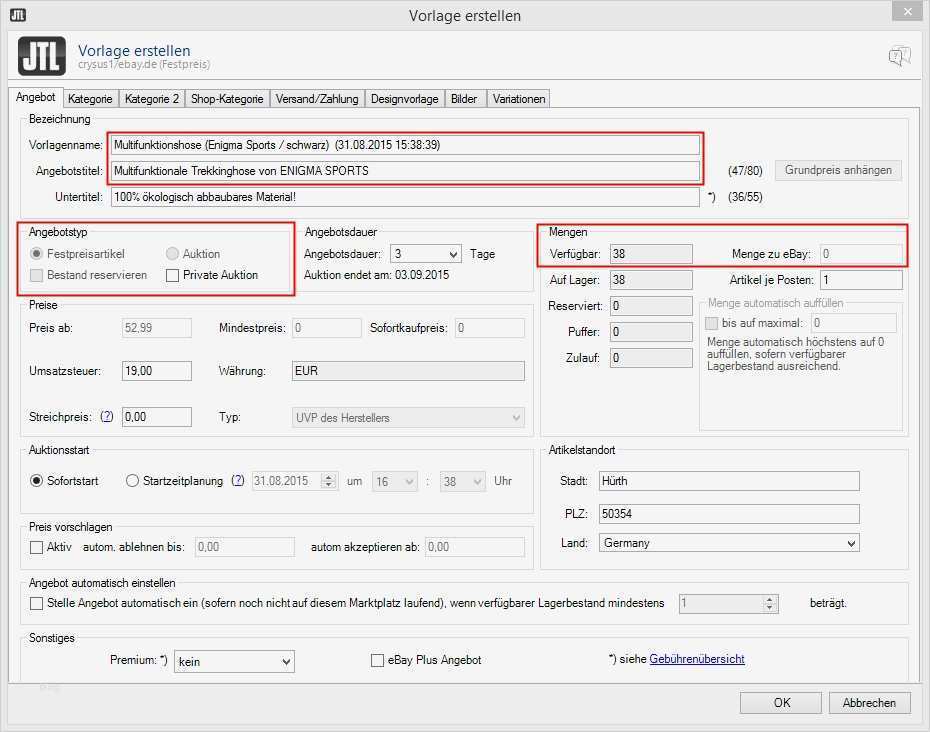
Task: Open the Bilder tab
Action: coord(465,97)
